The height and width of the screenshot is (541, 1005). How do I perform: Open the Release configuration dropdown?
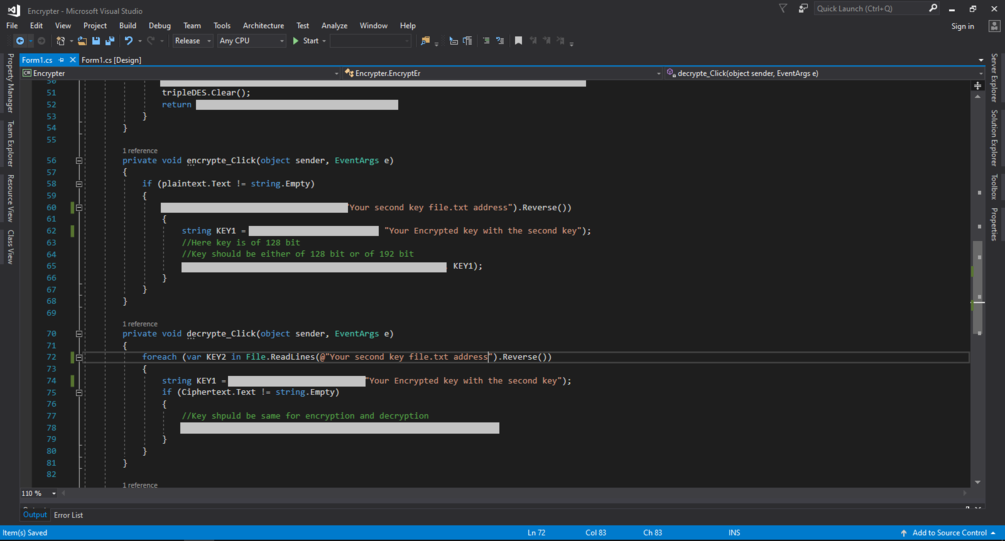[192, 41]
